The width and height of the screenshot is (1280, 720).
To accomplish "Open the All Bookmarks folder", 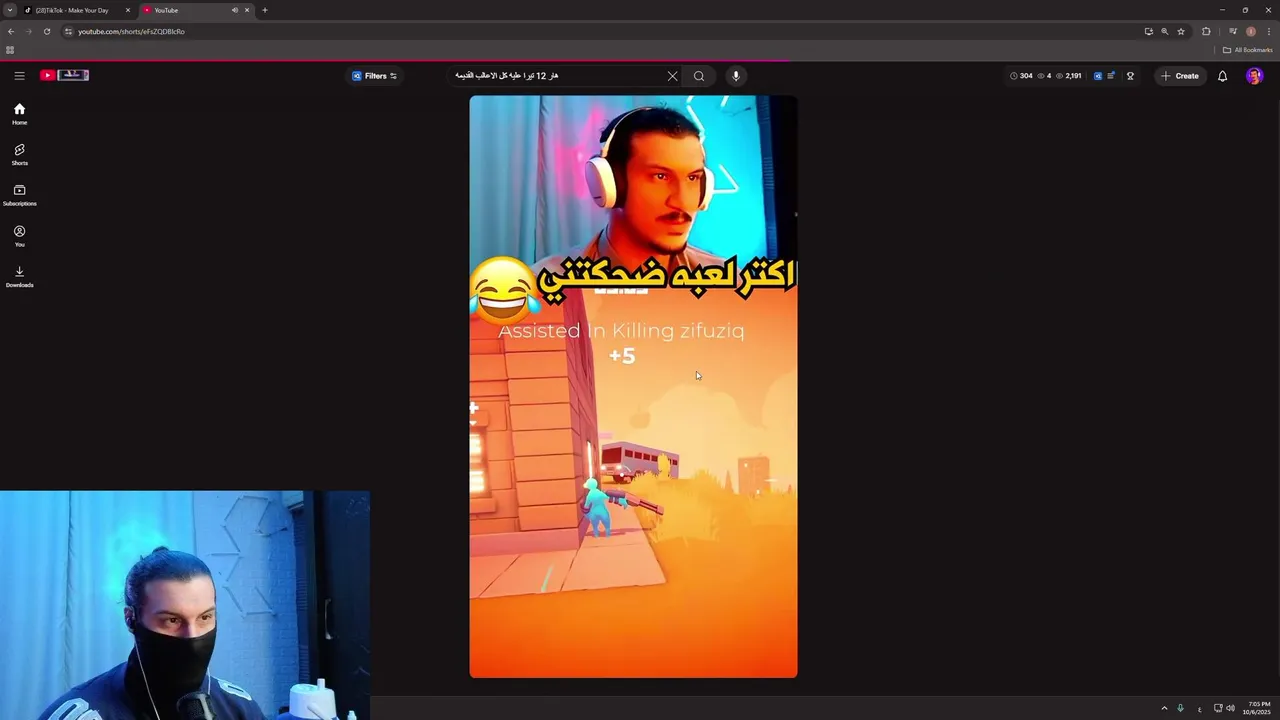I will pos(1248,50).
